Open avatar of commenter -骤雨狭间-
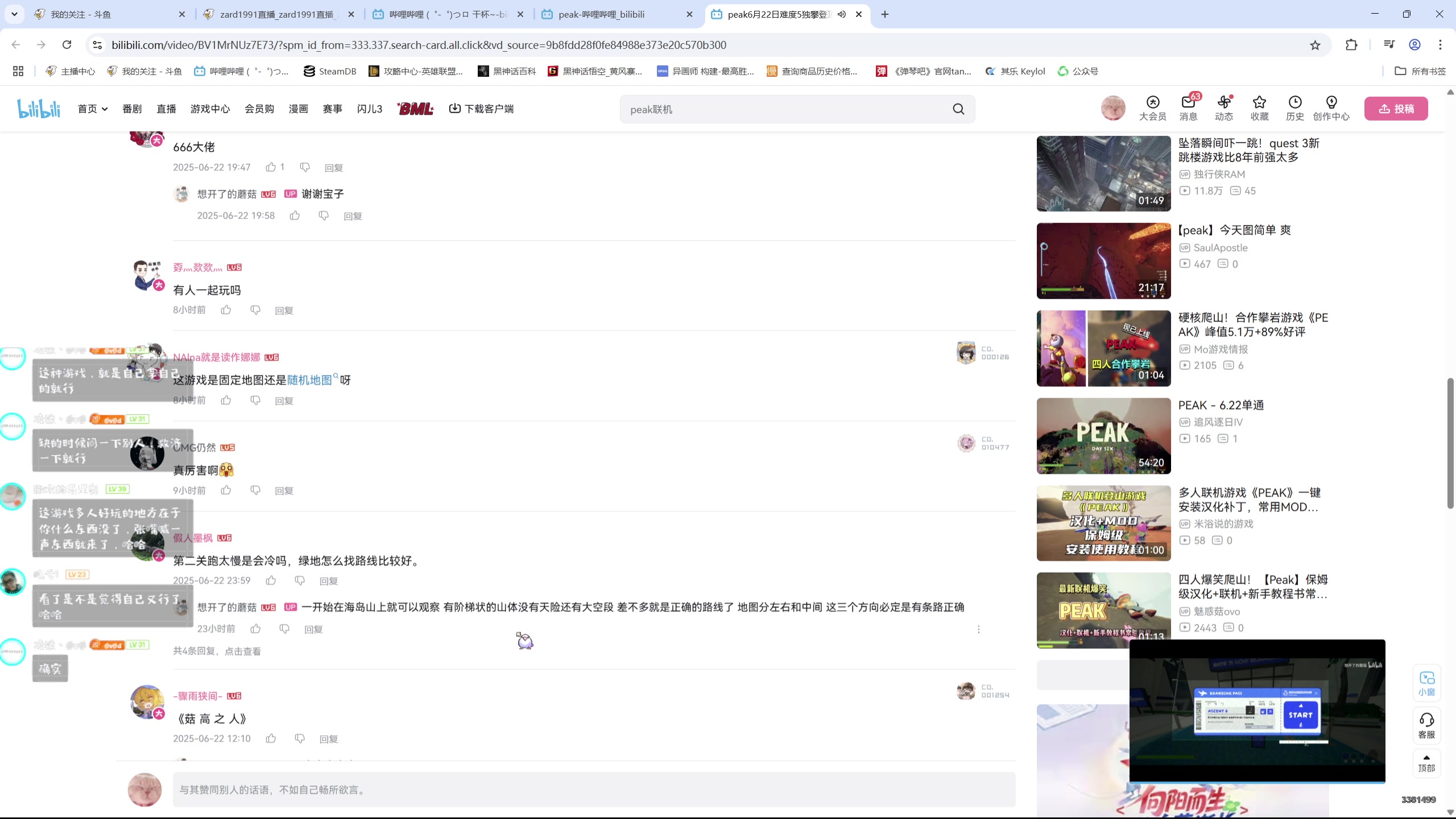 pos(147,701)
